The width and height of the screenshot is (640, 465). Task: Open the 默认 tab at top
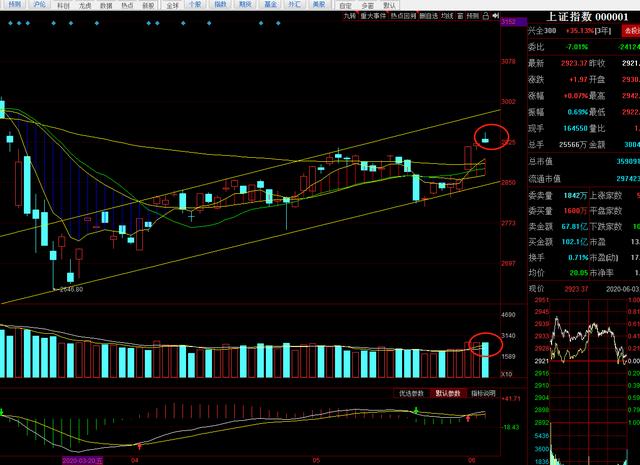(389, 5)
